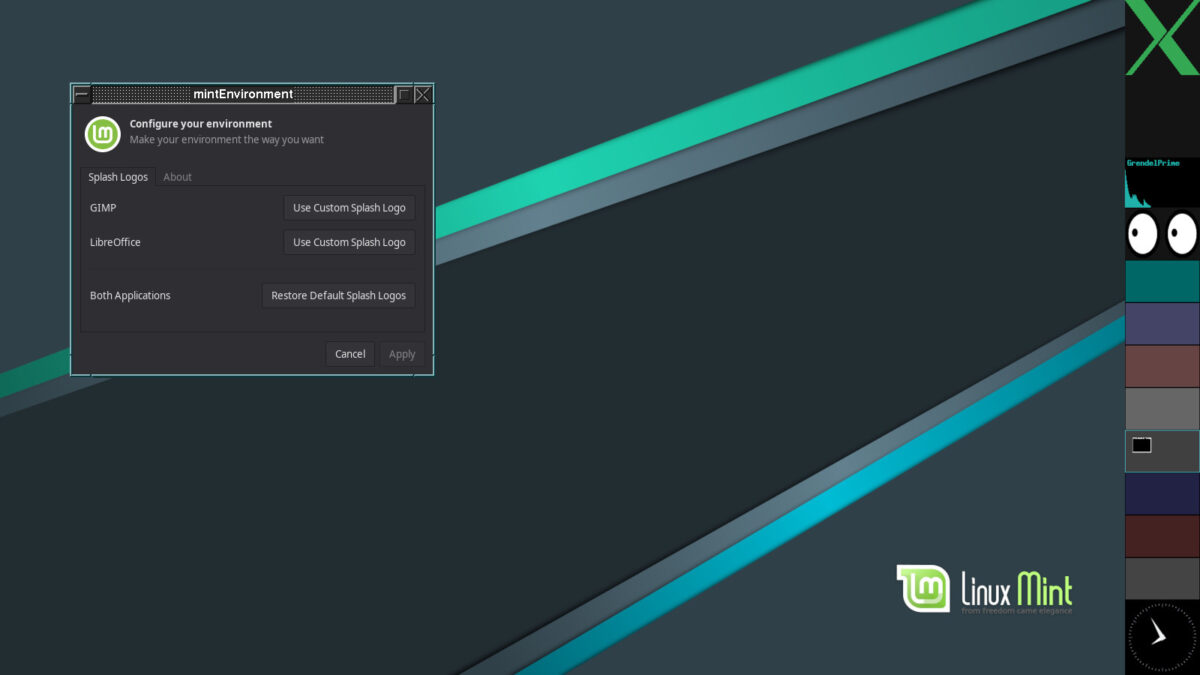Click the small window icon in the sidebar panel
This screenshot has height=675, width=1200.
click(1142, 445)
